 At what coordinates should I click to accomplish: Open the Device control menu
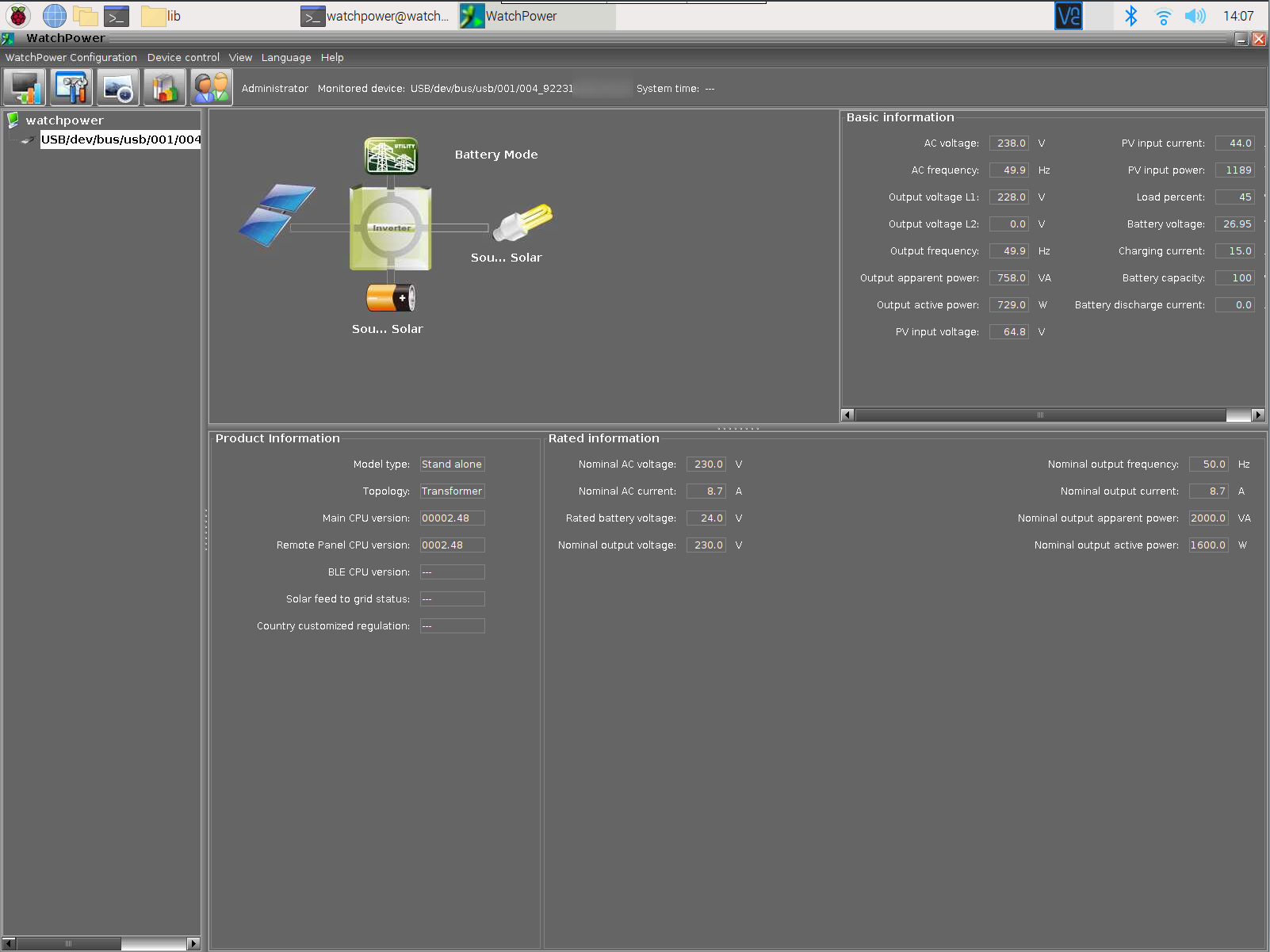click(x=183, y=58)
